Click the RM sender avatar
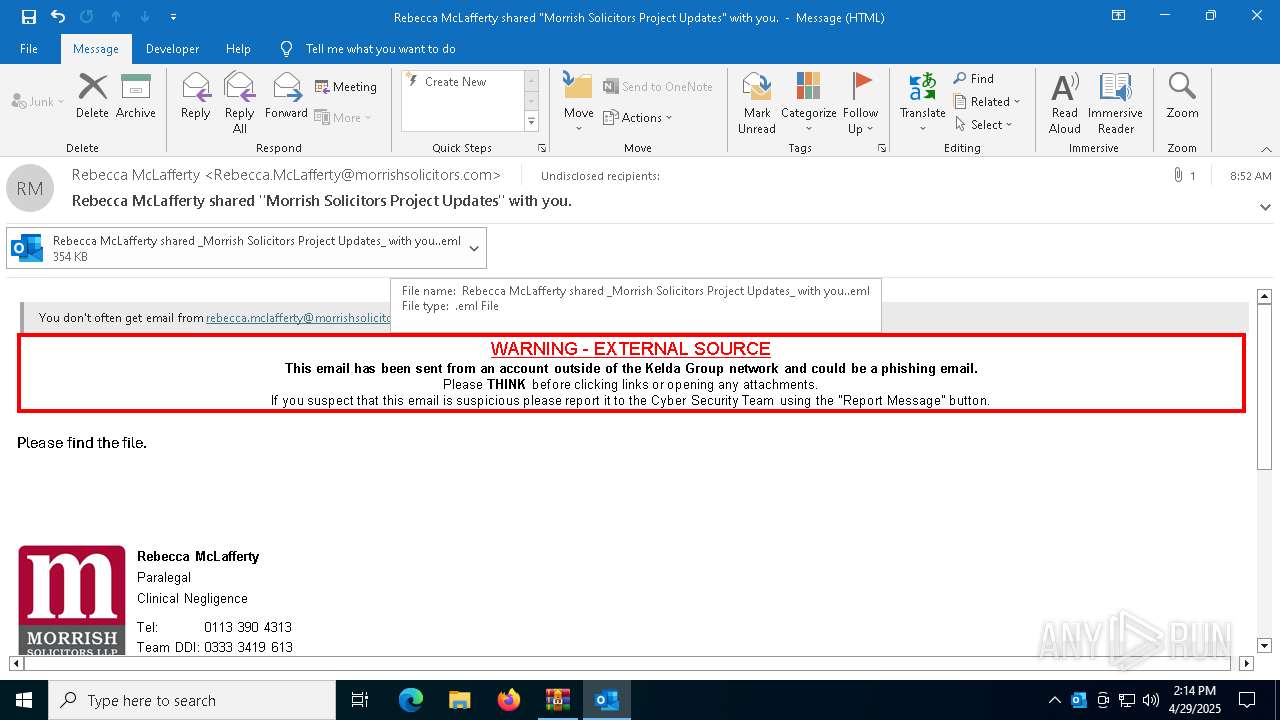Image resolution: width=1280 pixels, height=720 pixels. (30, 188)
